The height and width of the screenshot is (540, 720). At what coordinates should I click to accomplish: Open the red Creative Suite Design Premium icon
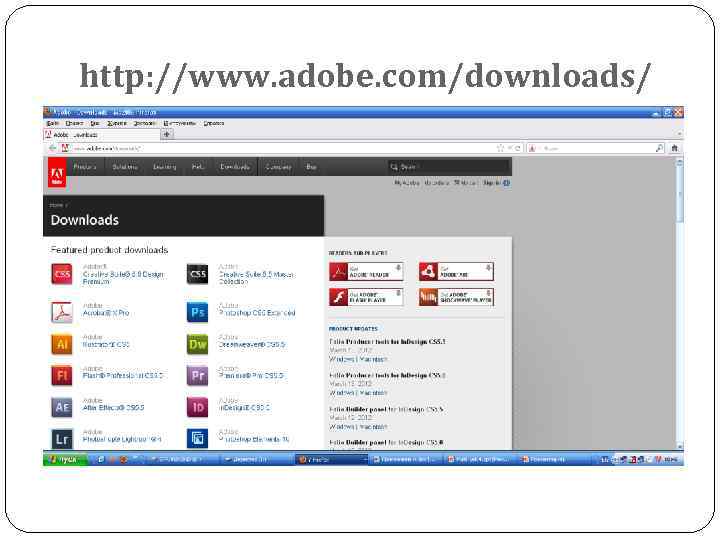pyautogui.click(x=62, y=274)
